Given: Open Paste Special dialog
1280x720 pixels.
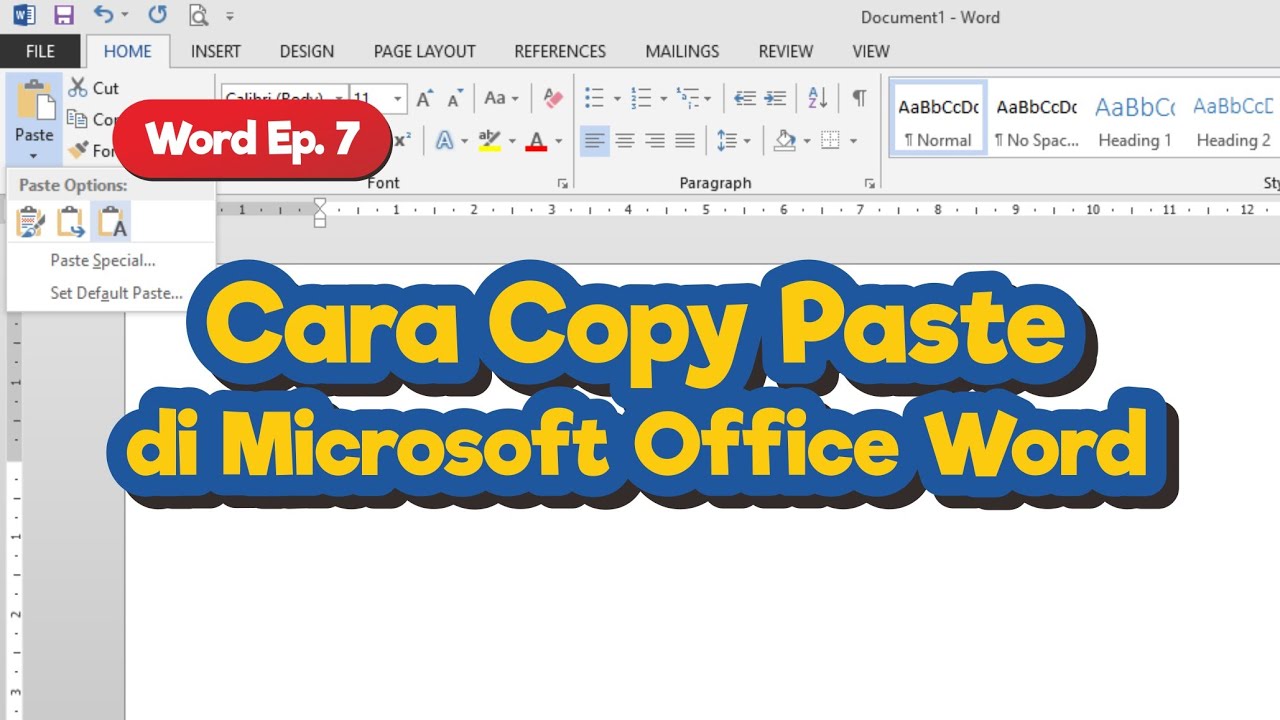Looking at the screenshot, I should pyautogui.click(x=103, y=260).
